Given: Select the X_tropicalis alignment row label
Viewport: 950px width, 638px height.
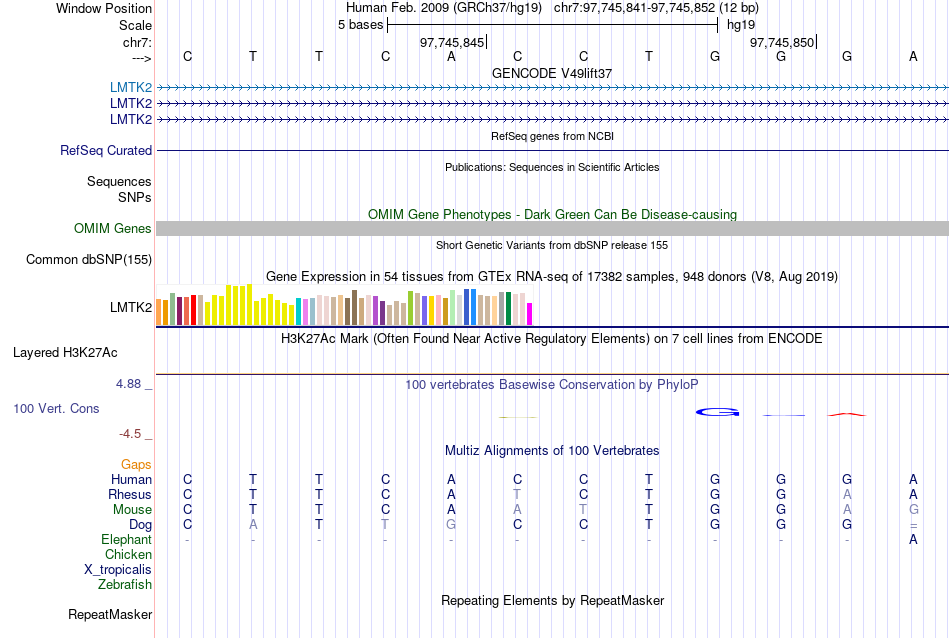Looking at the screenshot, I should (118, 570).
